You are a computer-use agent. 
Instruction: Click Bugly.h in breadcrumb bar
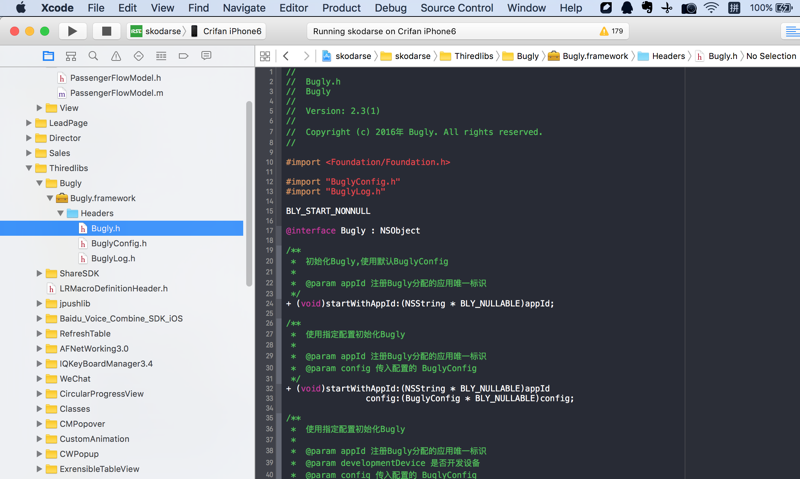(x=716, y=56)
